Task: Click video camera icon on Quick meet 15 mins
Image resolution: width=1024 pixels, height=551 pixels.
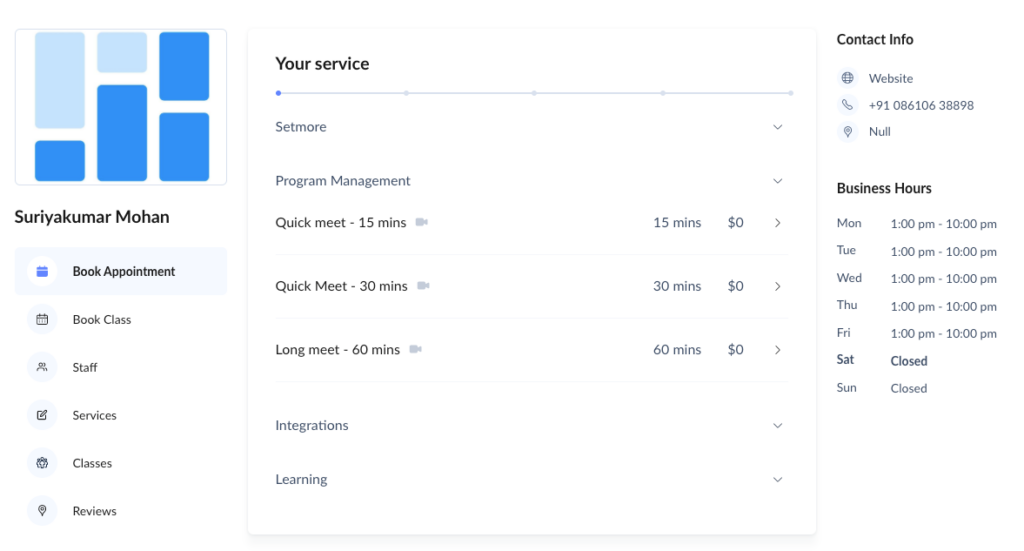Action: (422, 222)
